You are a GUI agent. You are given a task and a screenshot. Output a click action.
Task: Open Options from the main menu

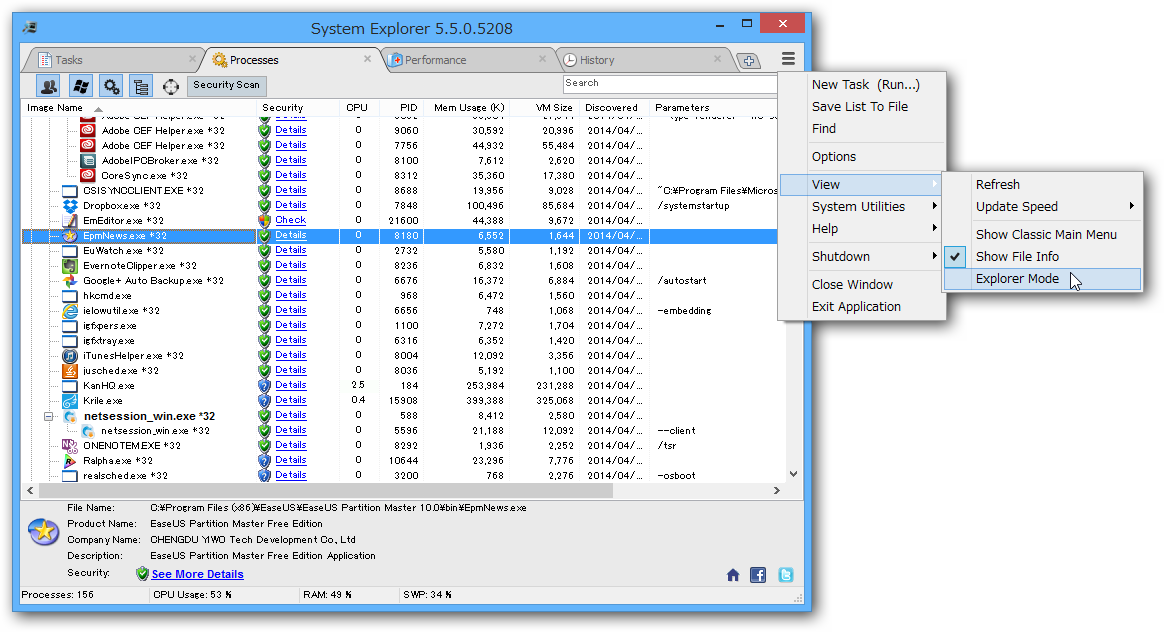pos(863,157)
